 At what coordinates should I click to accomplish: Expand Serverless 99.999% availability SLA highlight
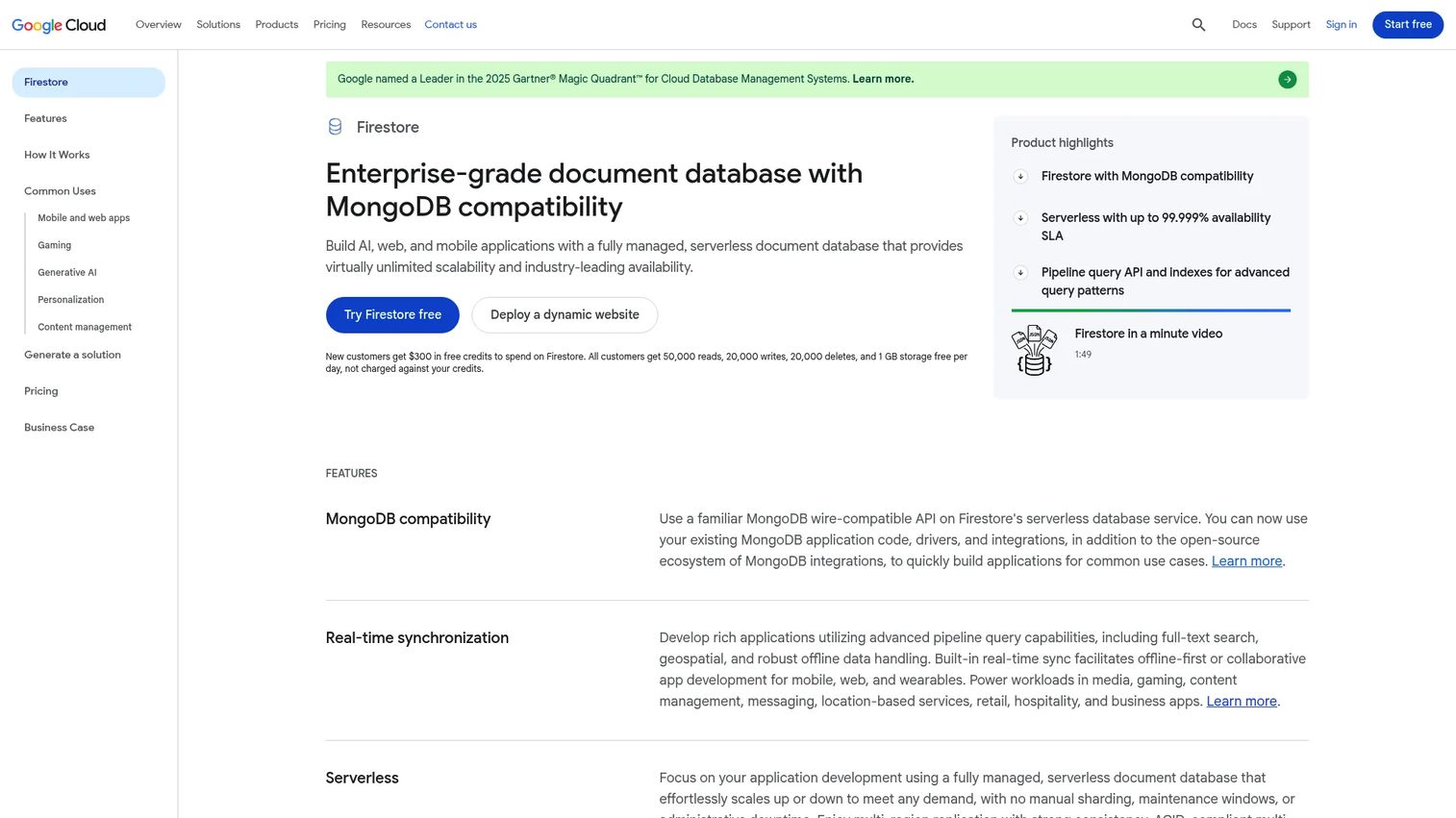[1020, 218]
